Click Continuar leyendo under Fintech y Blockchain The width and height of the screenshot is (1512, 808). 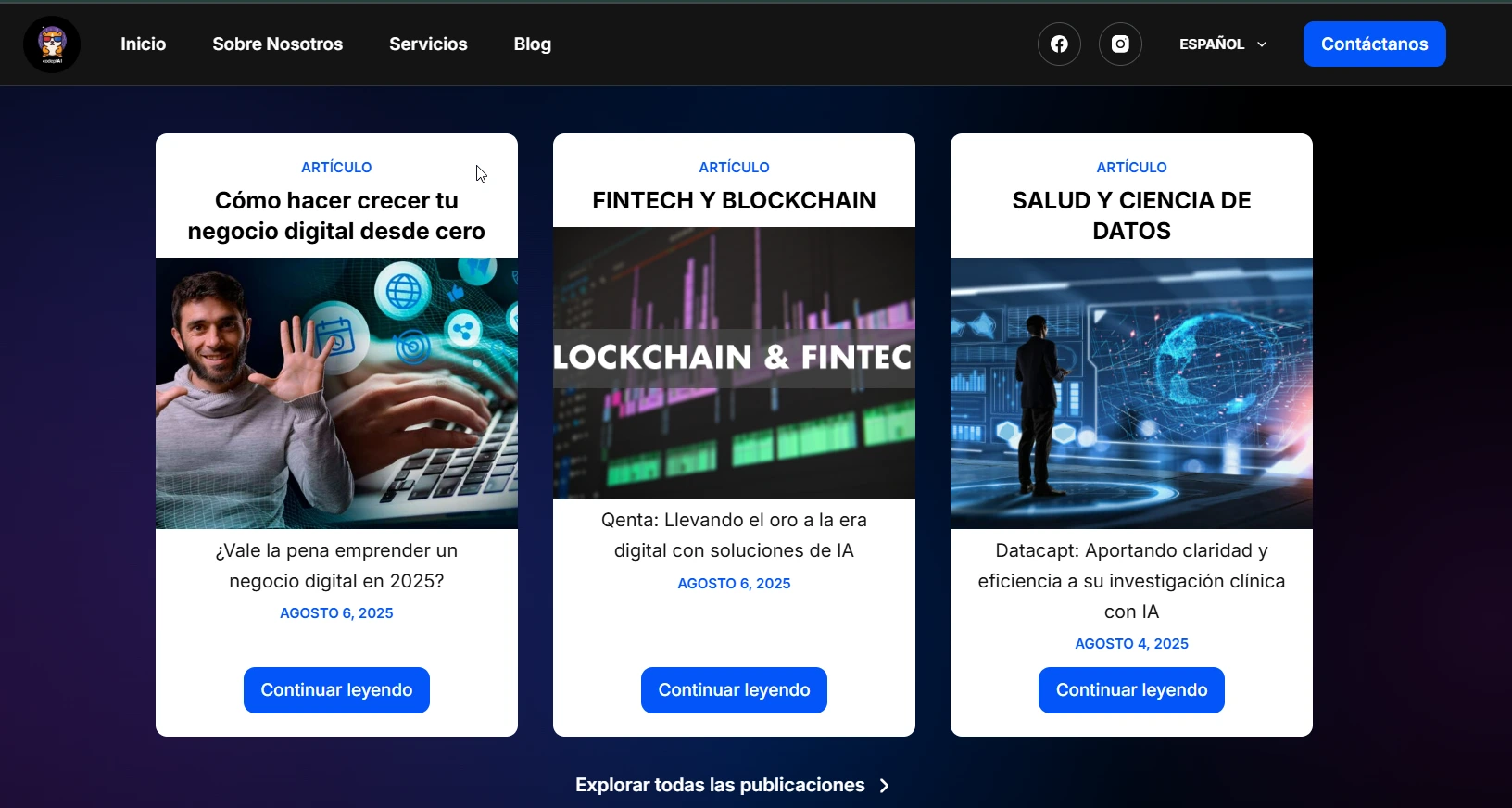point(734,690)
